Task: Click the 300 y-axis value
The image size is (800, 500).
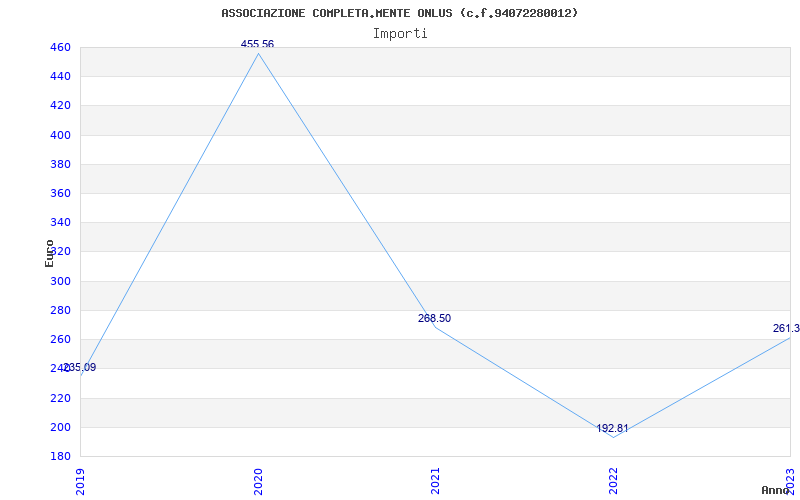Action: click(60, 281)
